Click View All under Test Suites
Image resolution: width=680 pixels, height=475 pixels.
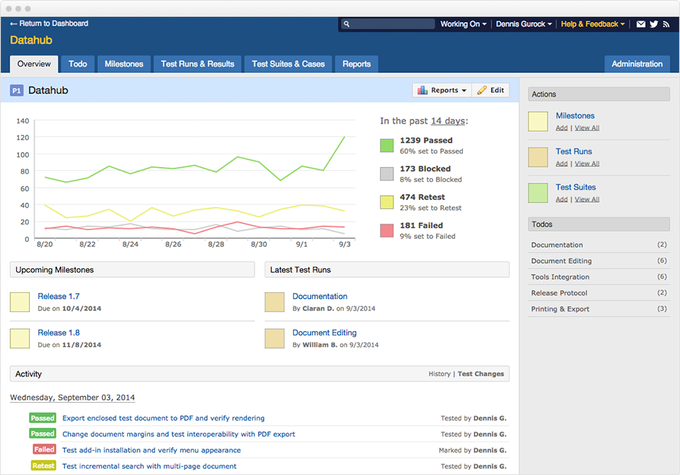click(587, 199)
